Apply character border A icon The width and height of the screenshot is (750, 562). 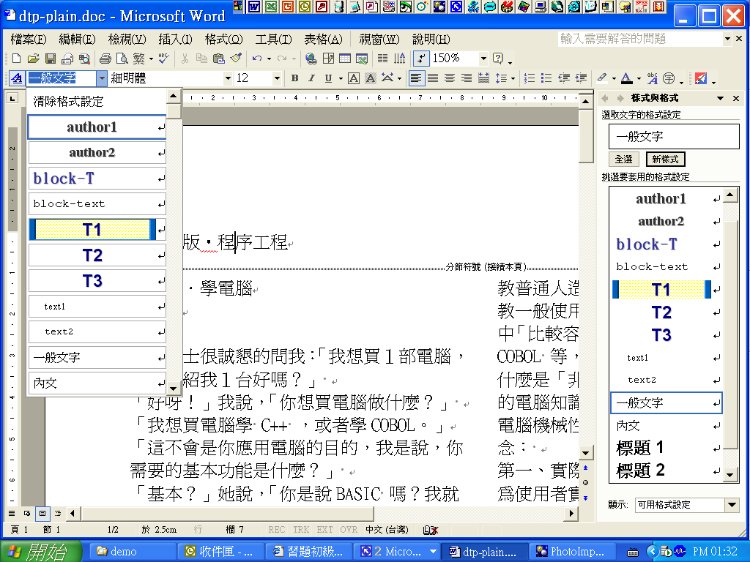point(353,78)
